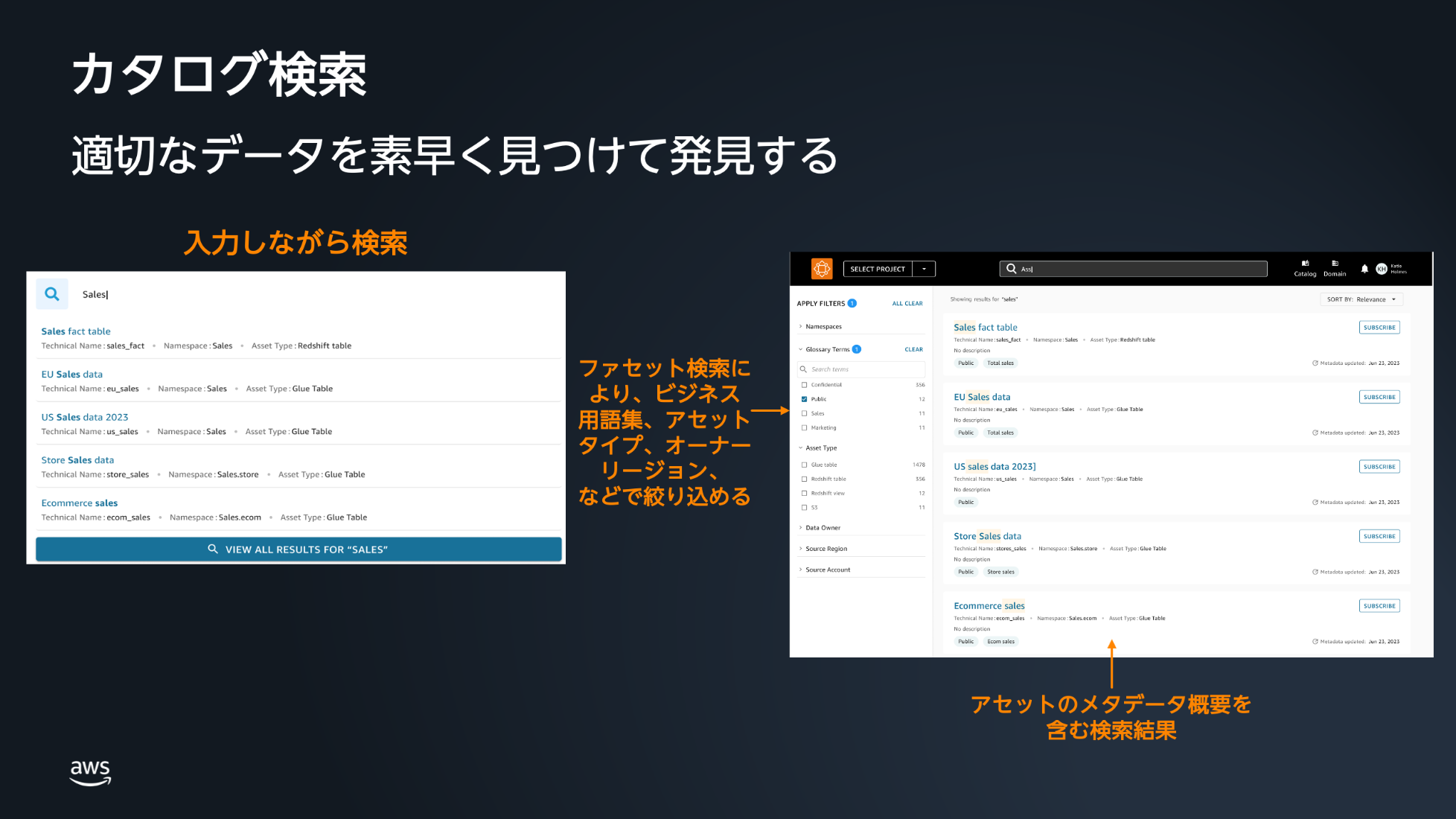Click the header search magnifier icon
1456x819 pixels.
pyautogui.click(x=1011, y=269)
